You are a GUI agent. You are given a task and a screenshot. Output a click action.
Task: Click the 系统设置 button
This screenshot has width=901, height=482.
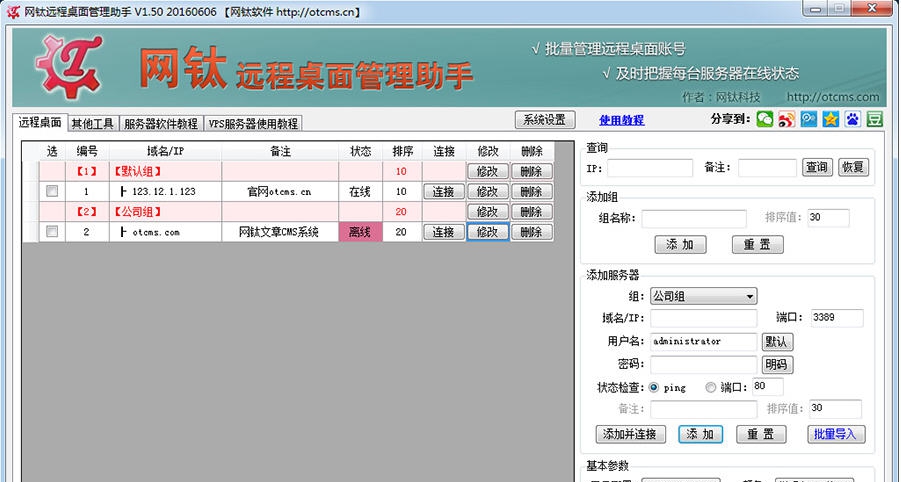point(546,120)
